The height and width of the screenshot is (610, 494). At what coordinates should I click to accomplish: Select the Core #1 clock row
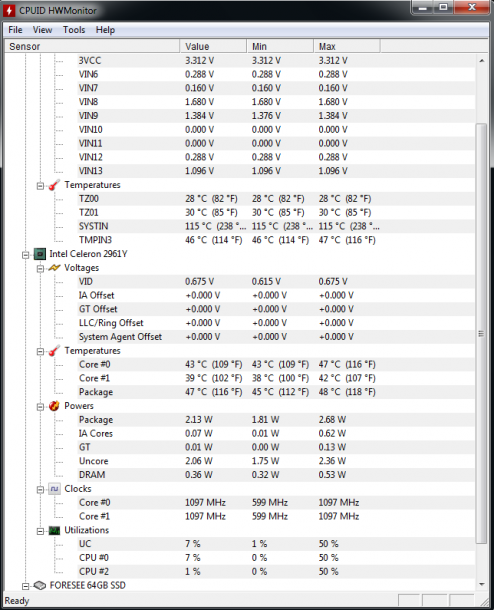pos(276,517)
